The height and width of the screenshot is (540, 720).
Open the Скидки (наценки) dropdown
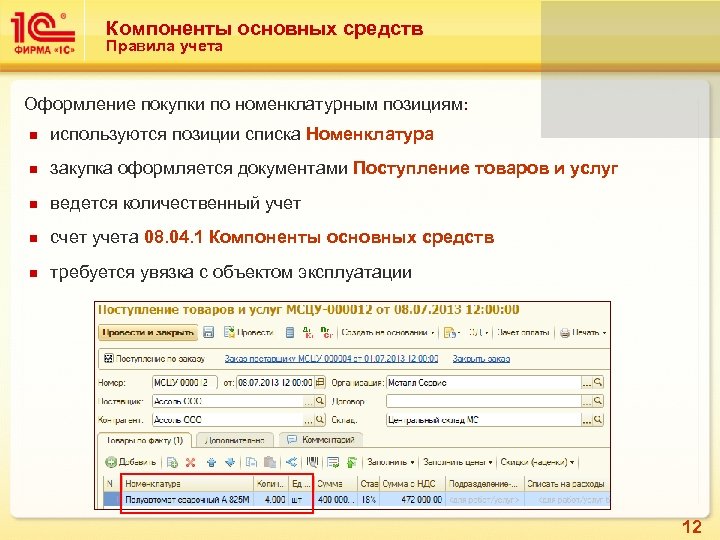(x=537, y=462)
